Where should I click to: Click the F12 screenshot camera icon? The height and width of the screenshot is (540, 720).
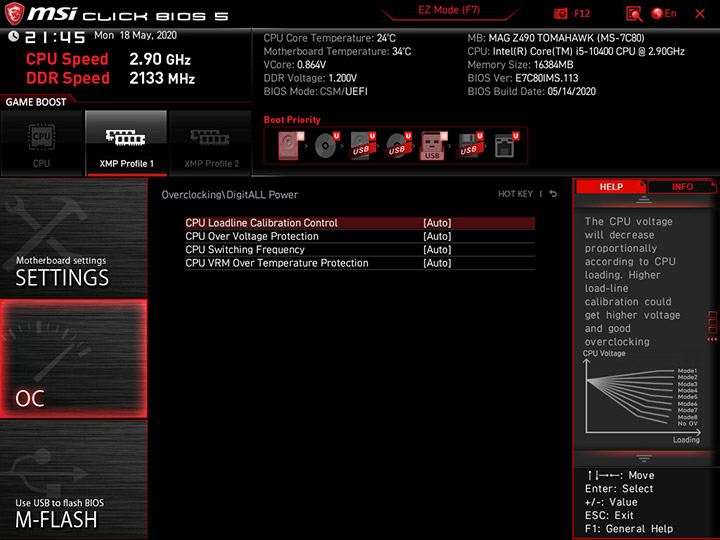point(561,13)
